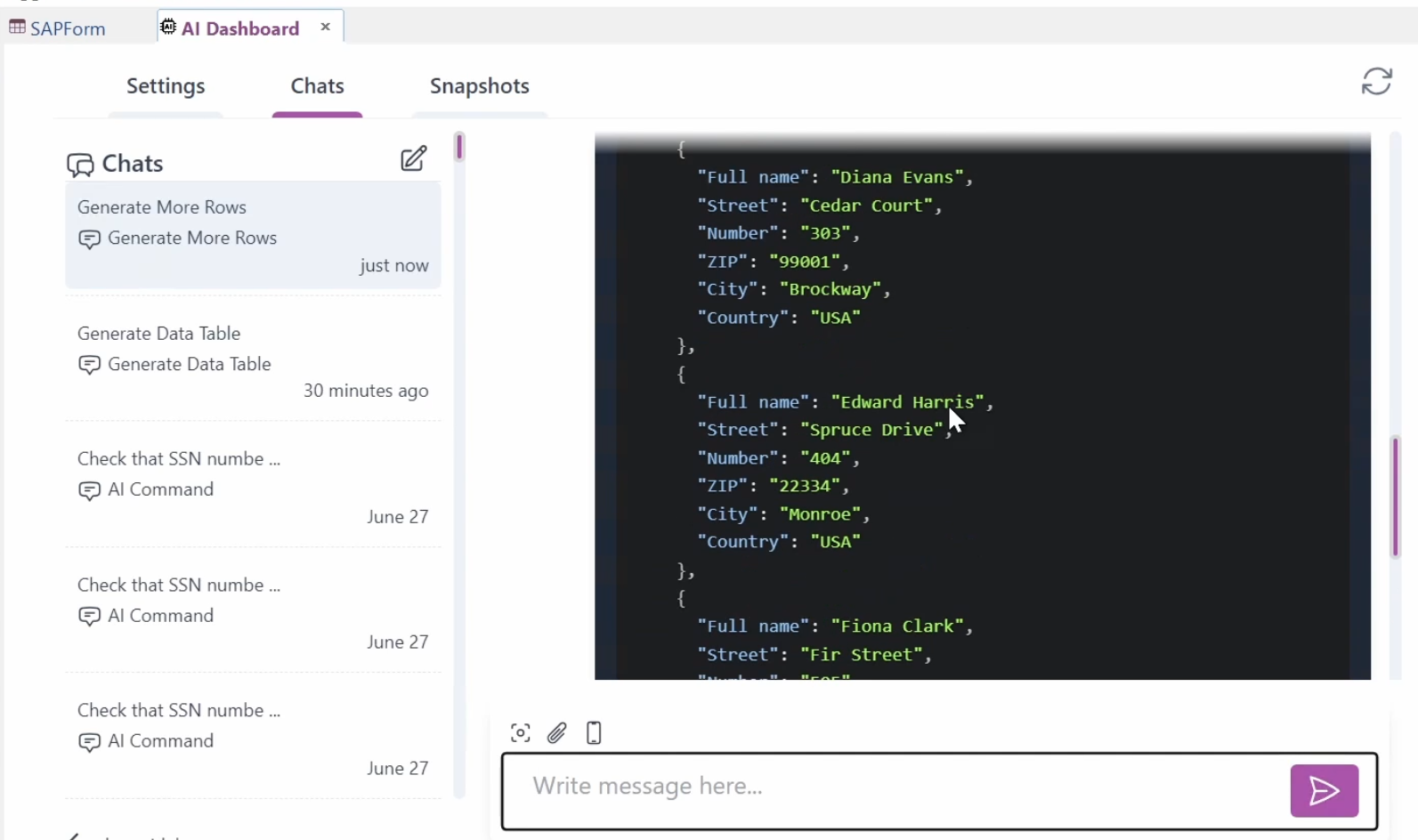Click the chat conversation vertical scrollbar thumb
The height and width of the screenshot is (840, 1418).
coord(1395,497)
